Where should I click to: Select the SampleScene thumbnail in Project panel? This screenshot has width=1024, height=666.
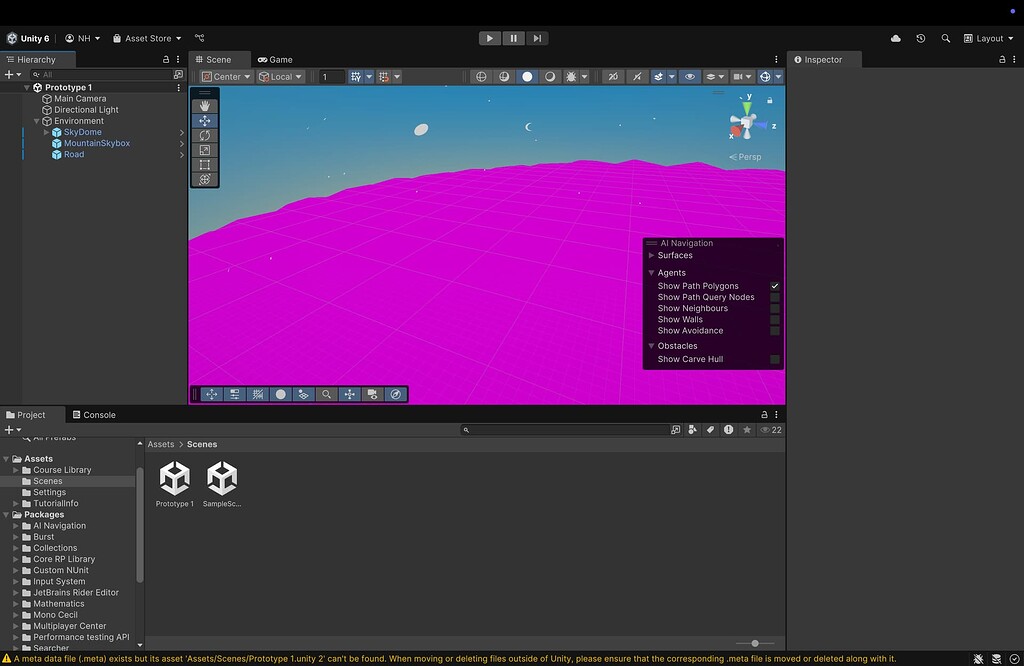pyautogui.click(x=222, y=480)
